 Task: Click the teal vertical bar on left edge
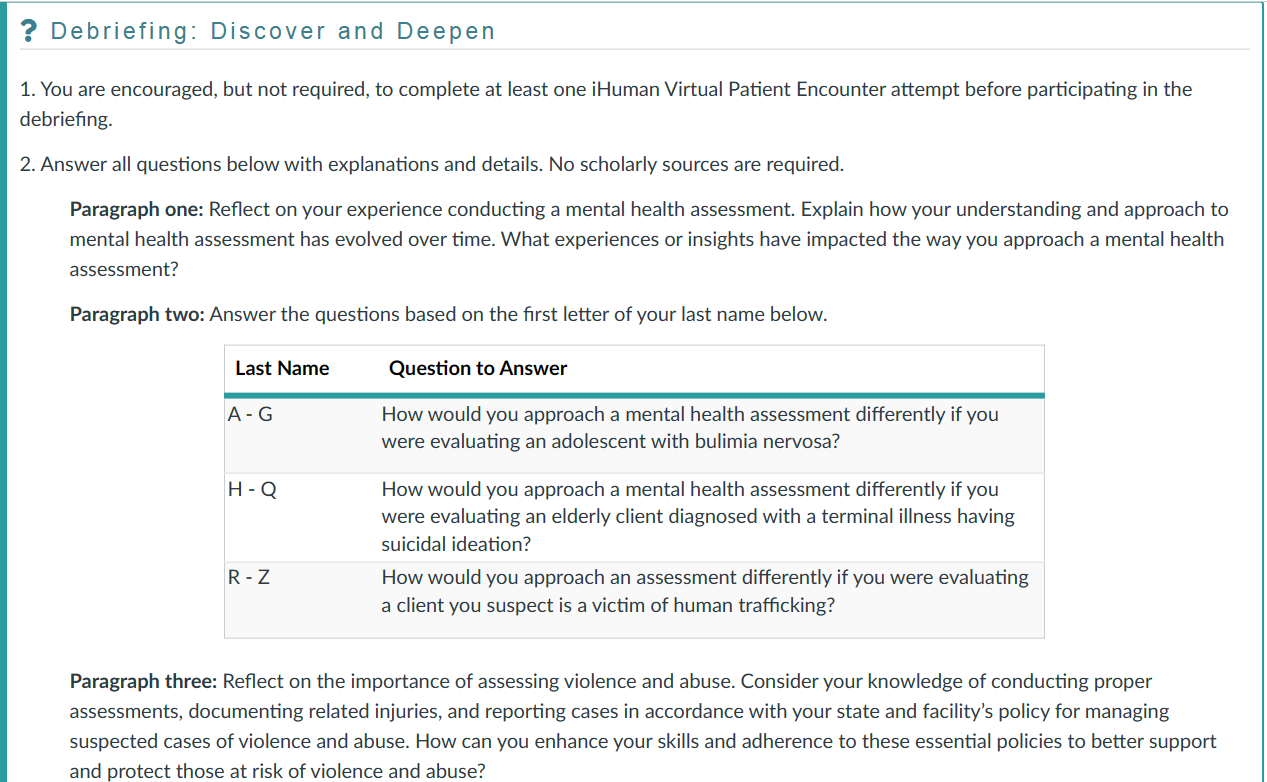click(3, 400)
